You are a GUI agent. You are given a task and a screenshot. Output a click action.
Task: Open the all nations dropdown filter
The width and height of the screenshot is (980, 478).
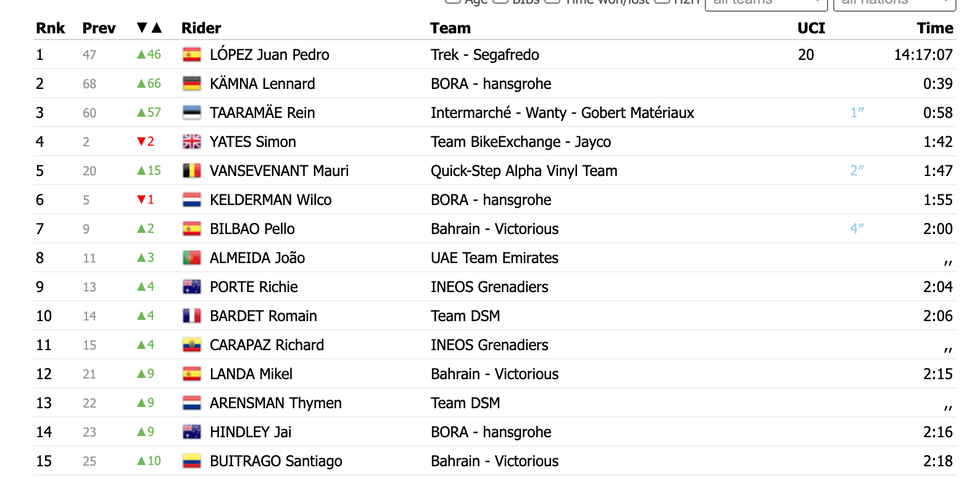[894, 3]
